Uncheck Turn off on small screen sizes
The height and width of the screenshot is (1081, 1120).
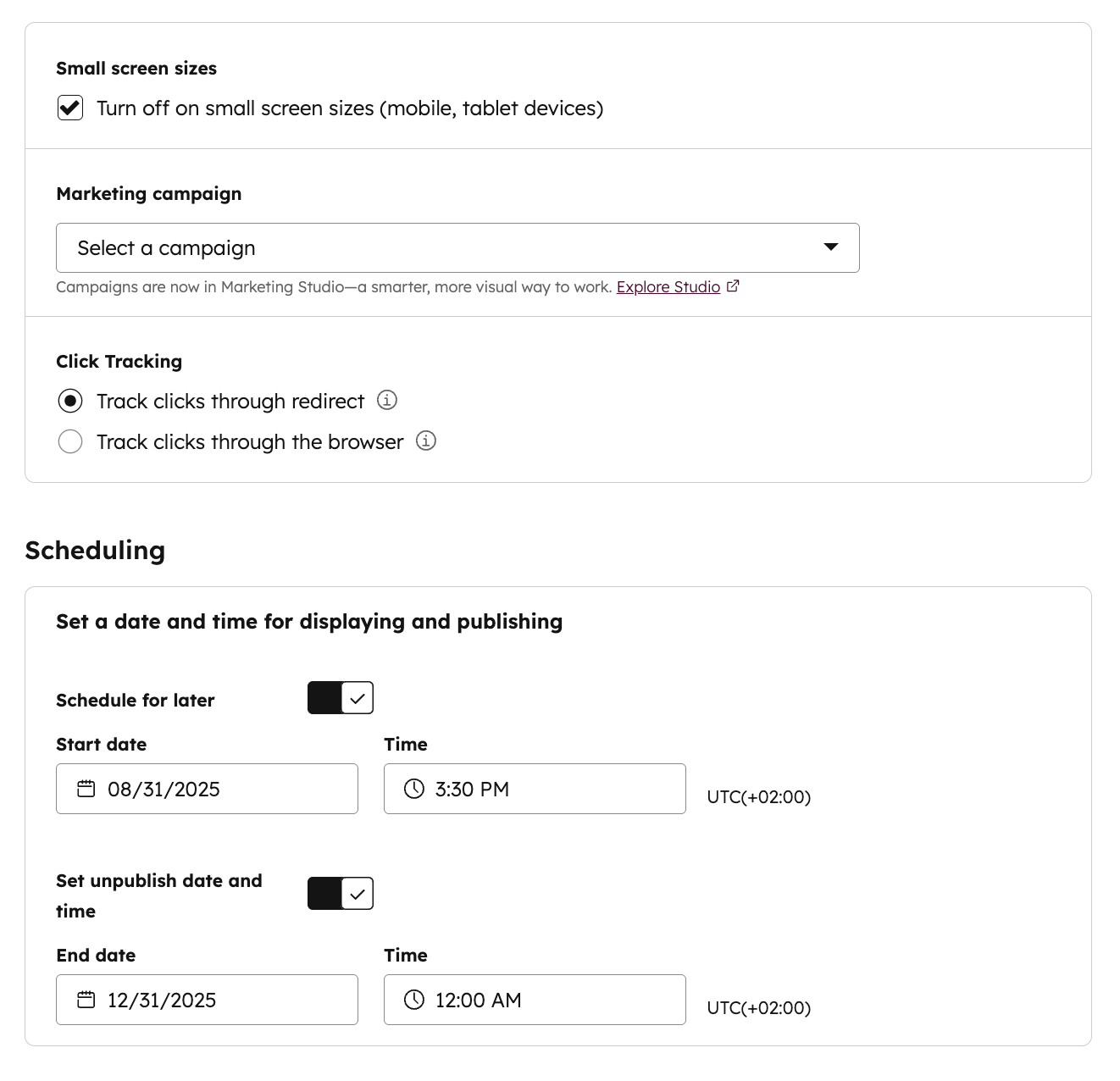pos(69,108)
